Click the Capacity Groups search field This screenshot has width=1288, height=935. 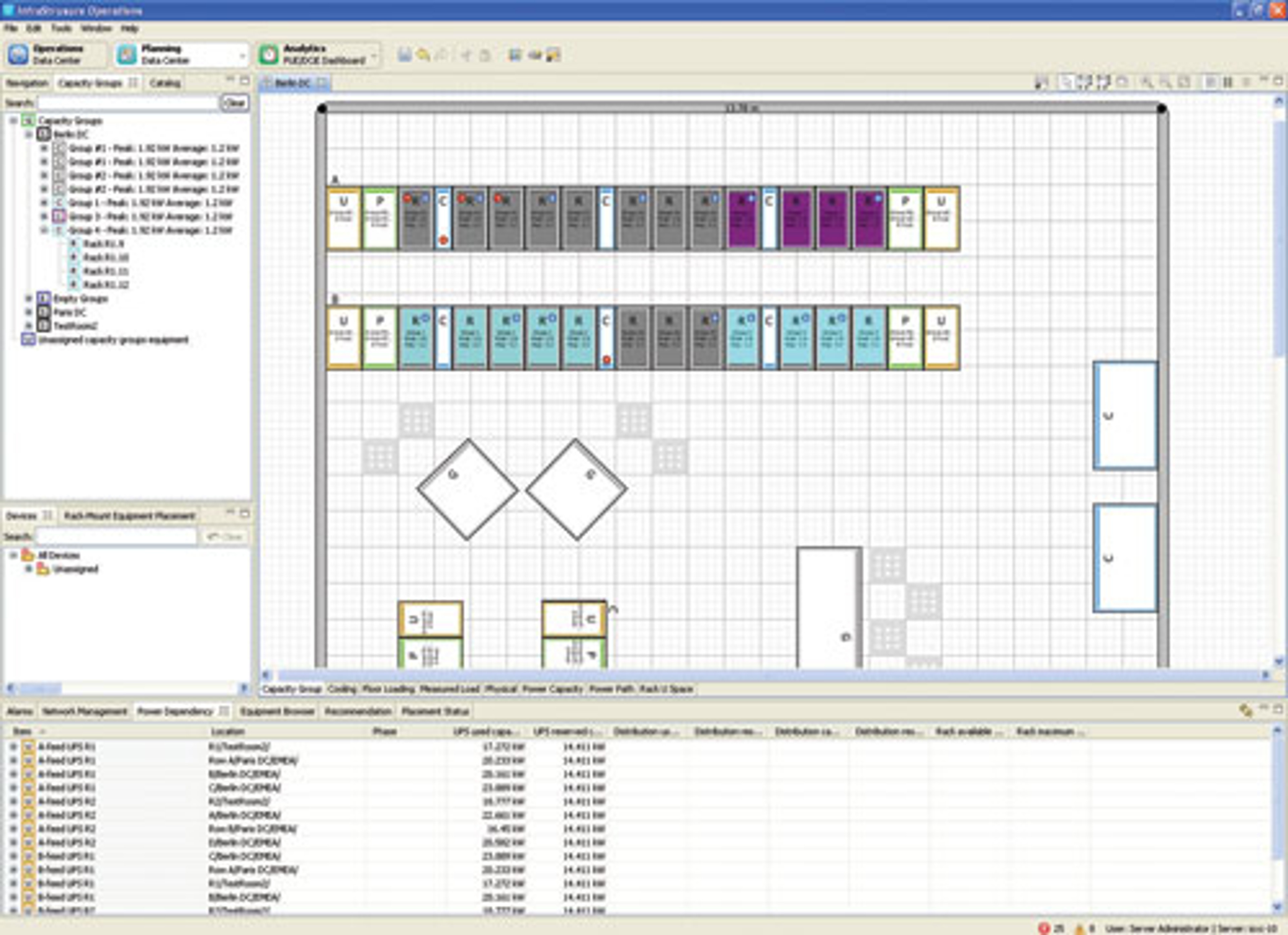[127, 103]
